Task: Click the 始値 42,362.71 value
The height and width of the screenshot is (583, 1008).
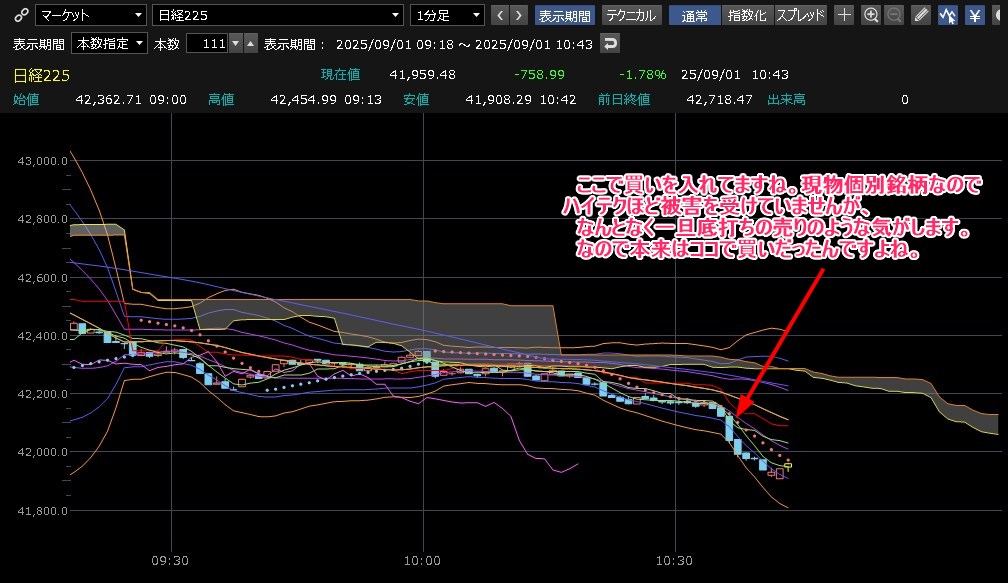Action: point(109,100)
